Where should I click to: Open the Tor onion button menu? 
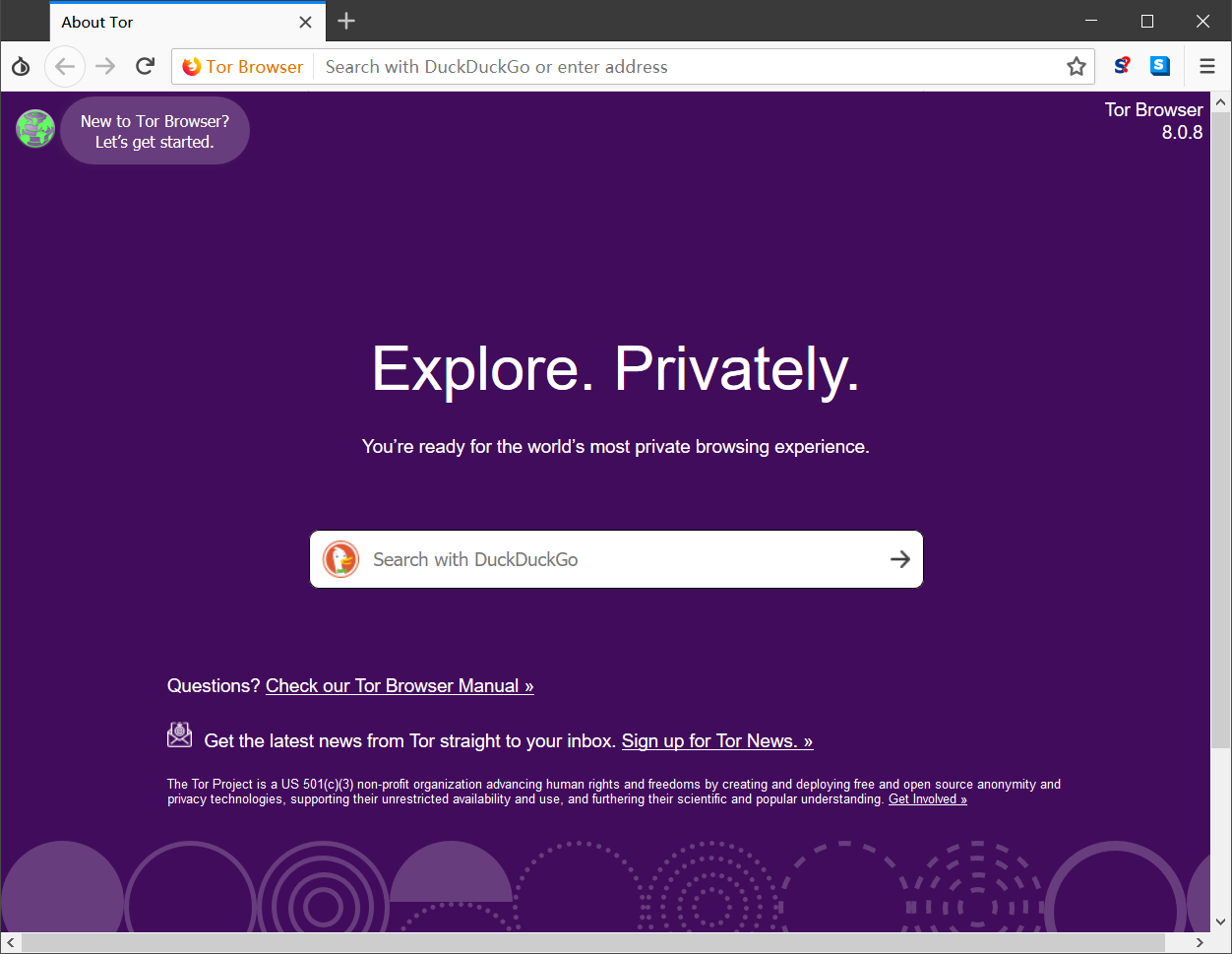click(x=21, y=67)
